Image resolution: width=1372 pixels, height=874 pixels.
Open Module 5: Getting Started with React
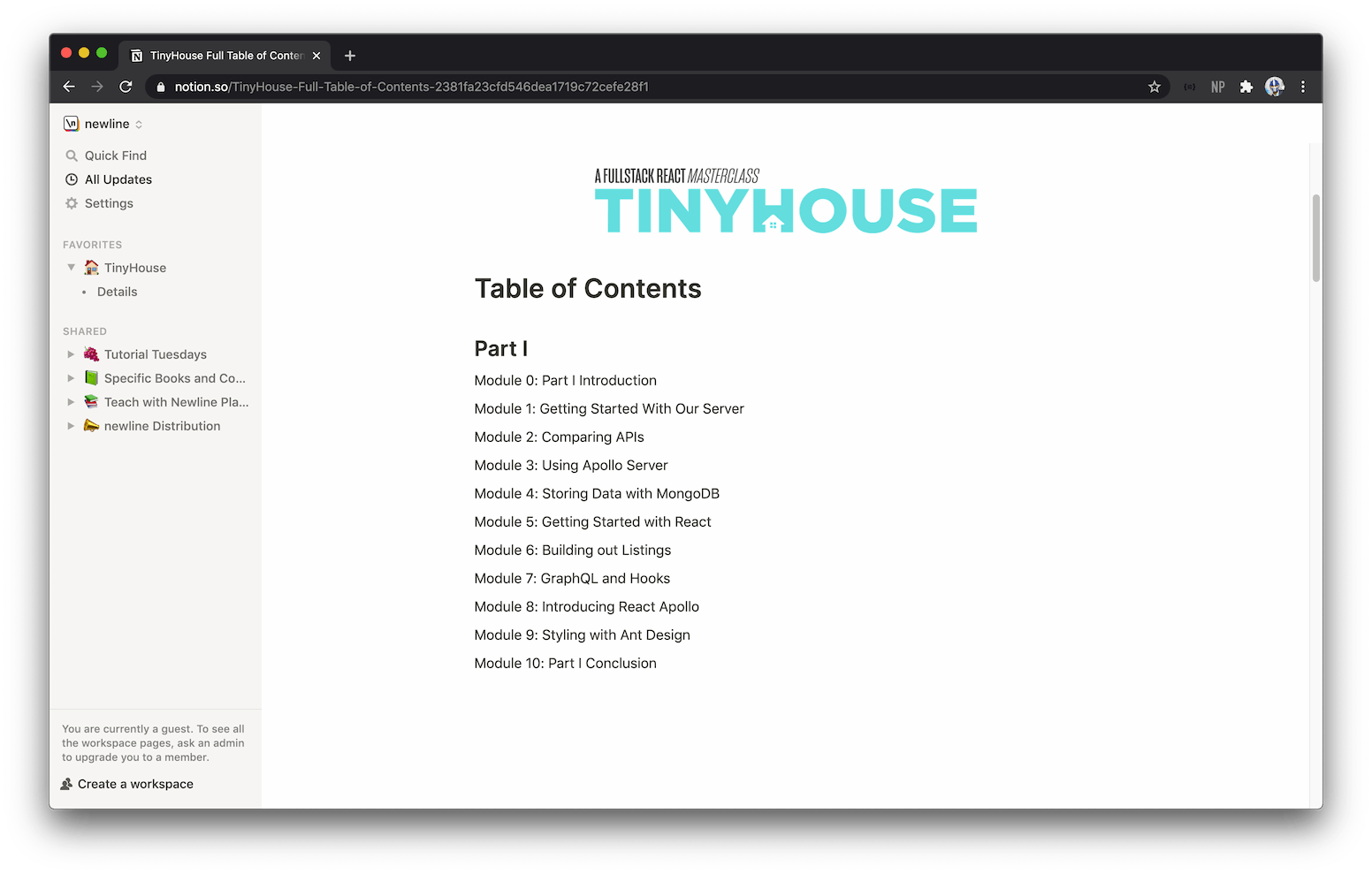(x=592, y=522)
